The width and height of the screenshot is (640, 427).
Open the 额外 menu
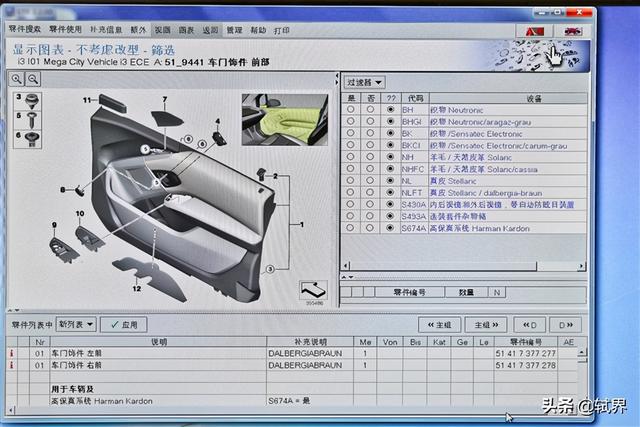point(138,30)
